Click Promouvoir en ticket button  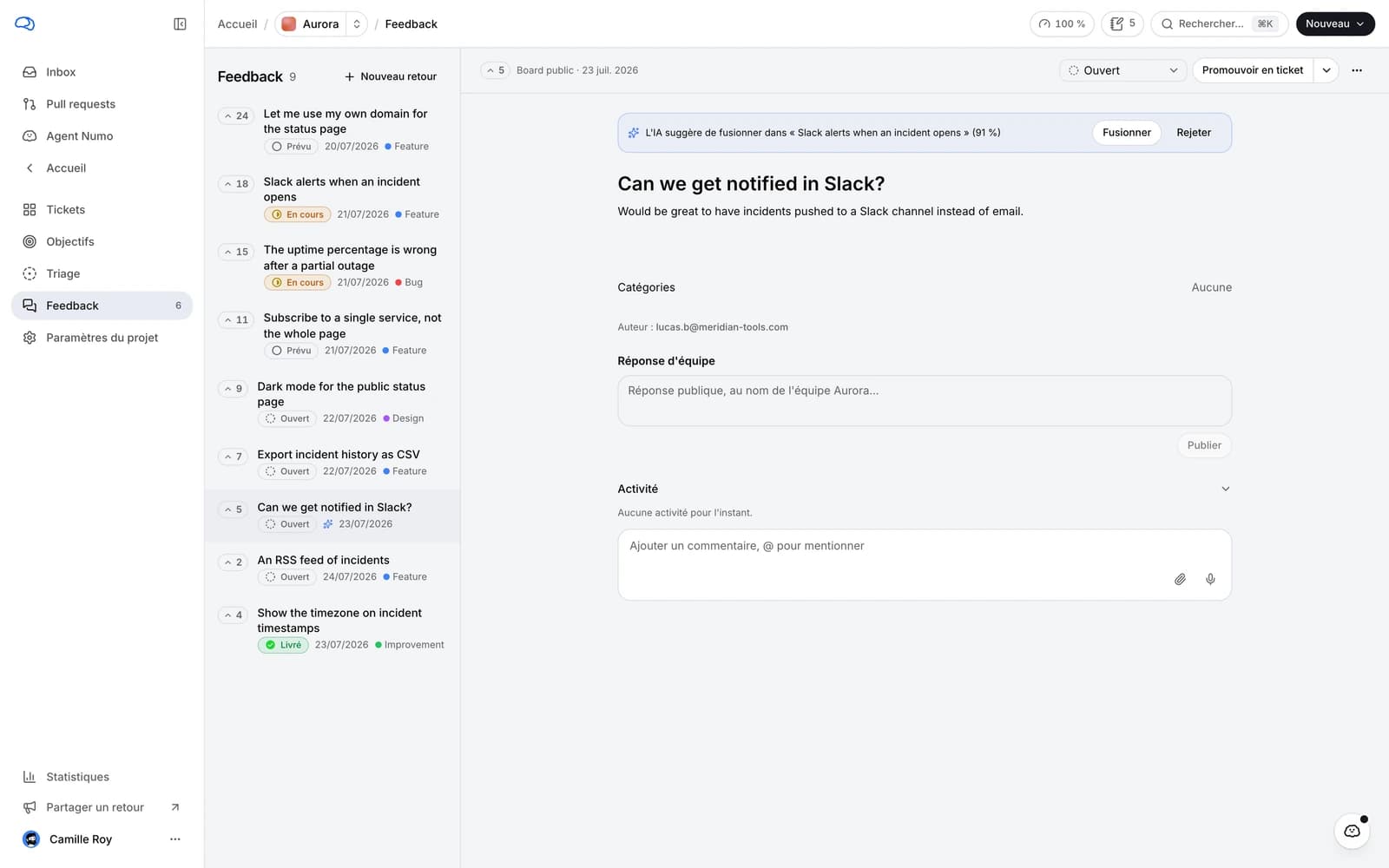[x=1253, y=70]
